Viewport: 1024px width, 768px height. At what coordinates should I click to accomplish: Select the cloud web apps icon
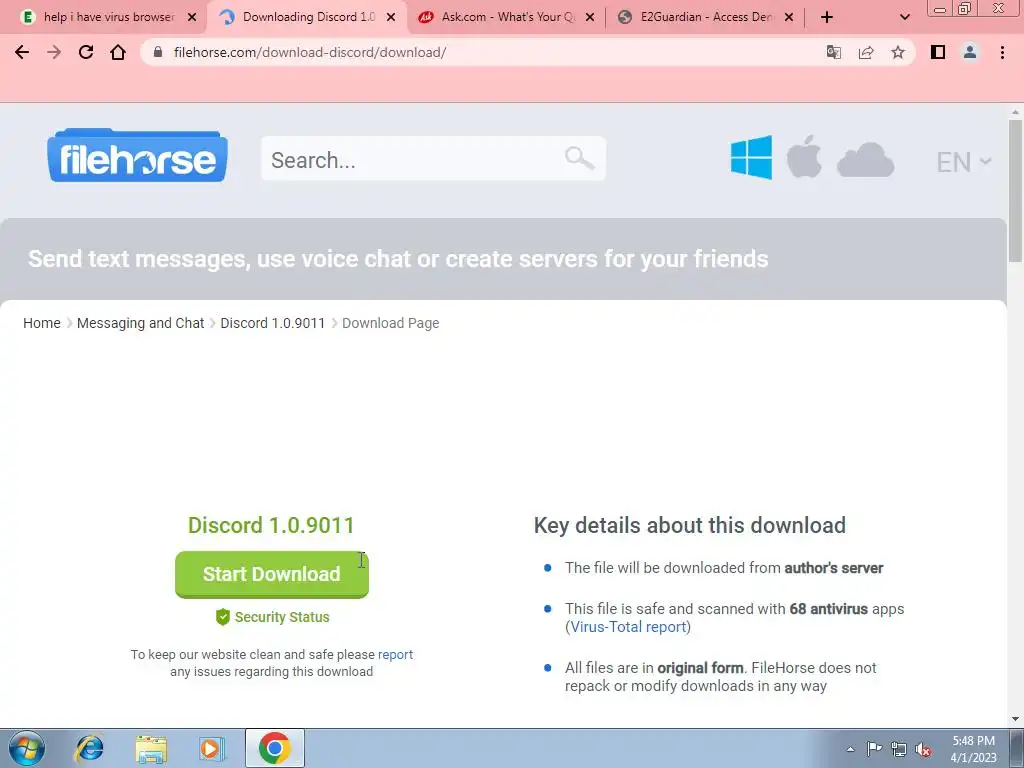coord(865,160)
